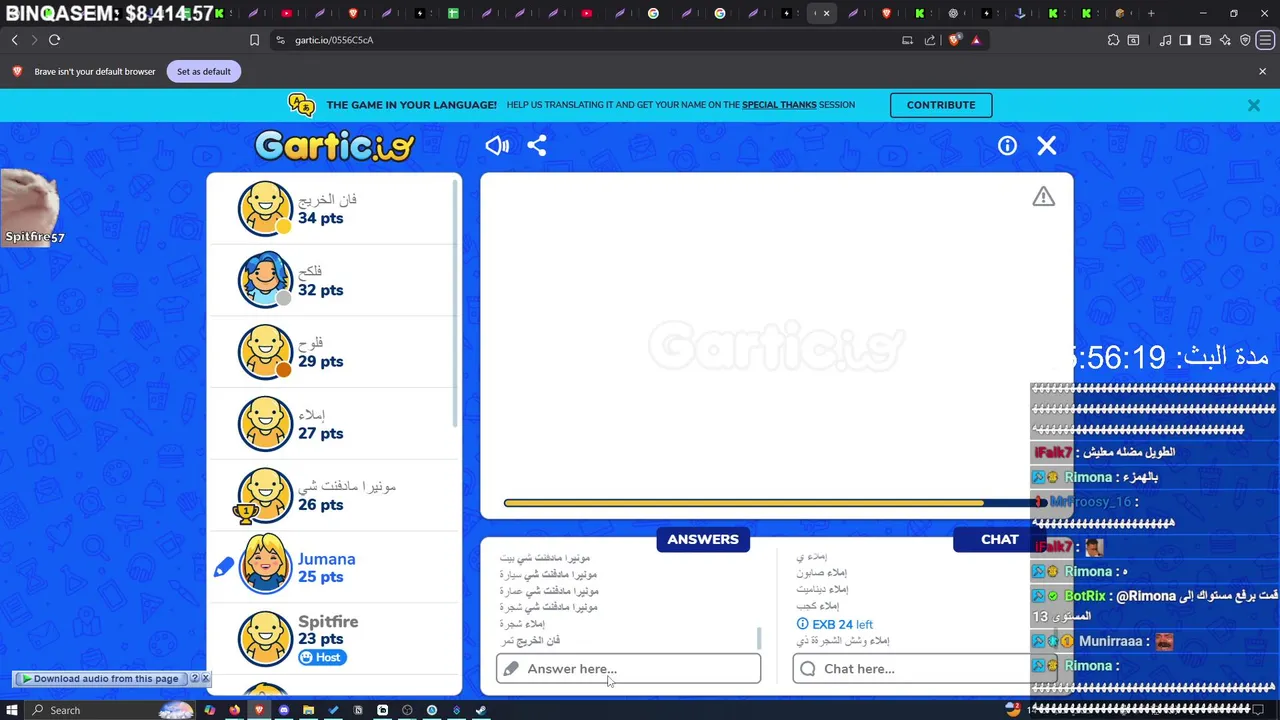This screenshot has height=720, width=1280.
Task: Open a new browser tab with plus
Action: click(x=1151, y=13)
